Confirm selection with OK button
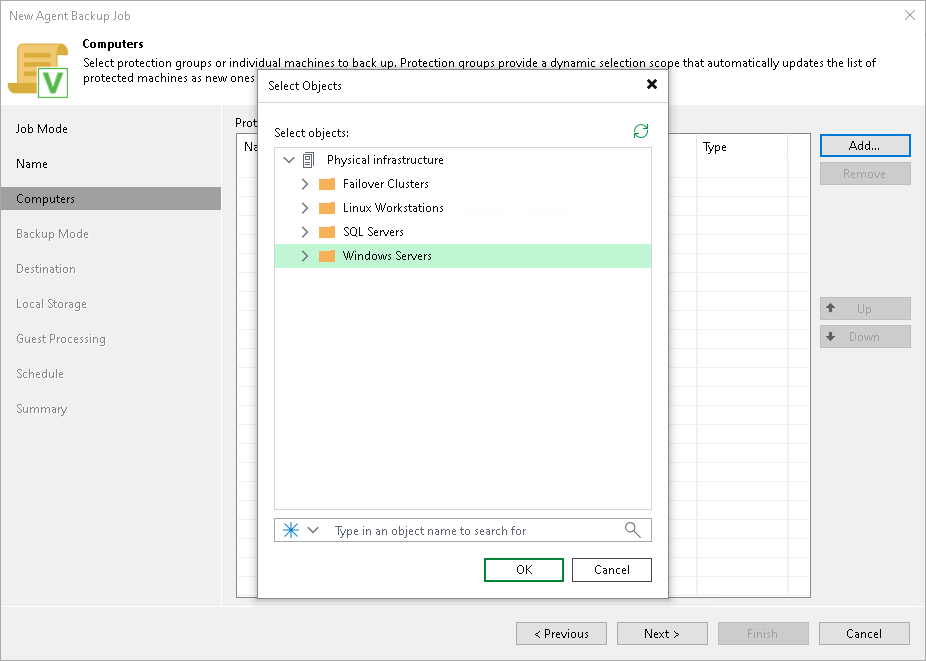 [524, 570]
